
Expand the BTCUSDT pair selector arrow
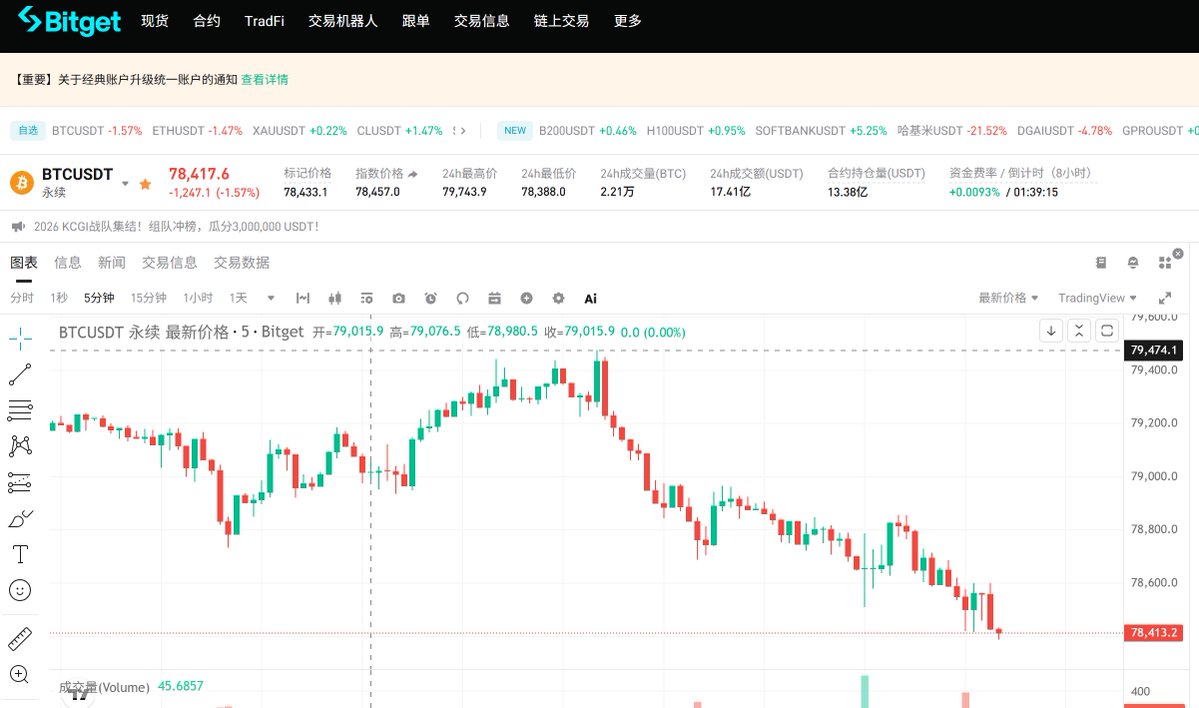click(x=125, y=183)
